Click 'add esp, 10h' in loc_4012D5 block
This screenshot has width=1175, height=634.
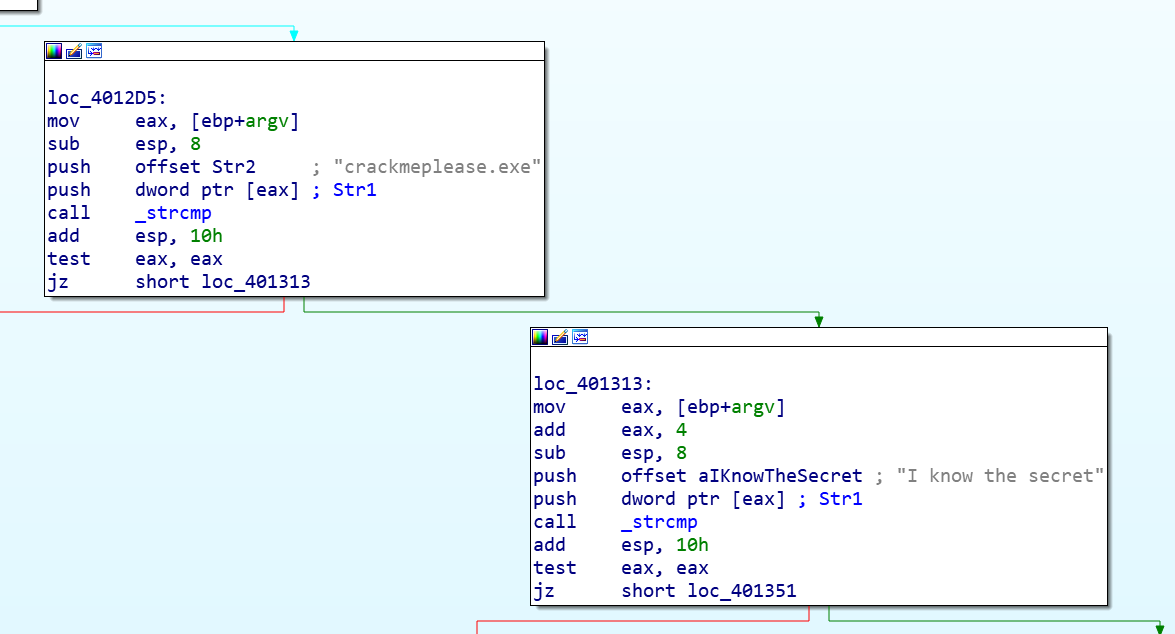(135, 236)
